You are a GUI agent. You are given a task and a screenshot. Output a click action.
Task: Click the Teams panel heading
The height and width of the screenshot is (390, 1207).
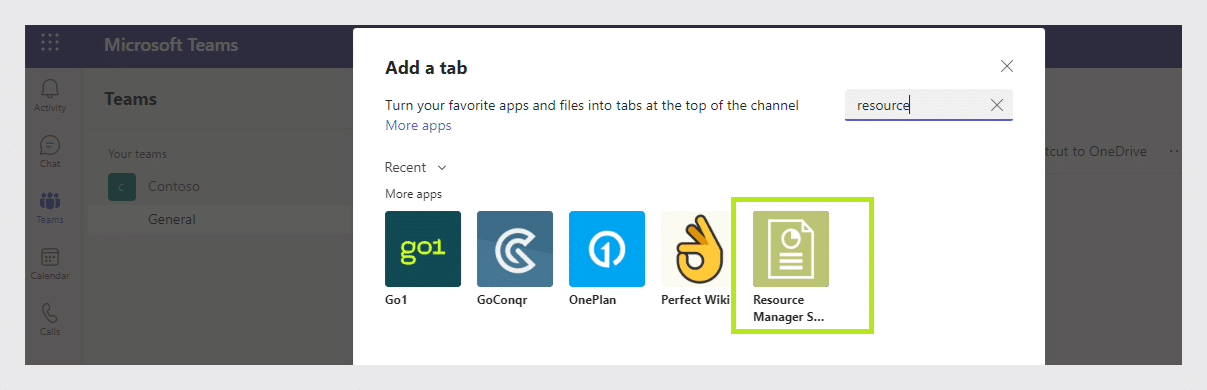(x=130, y=99)
